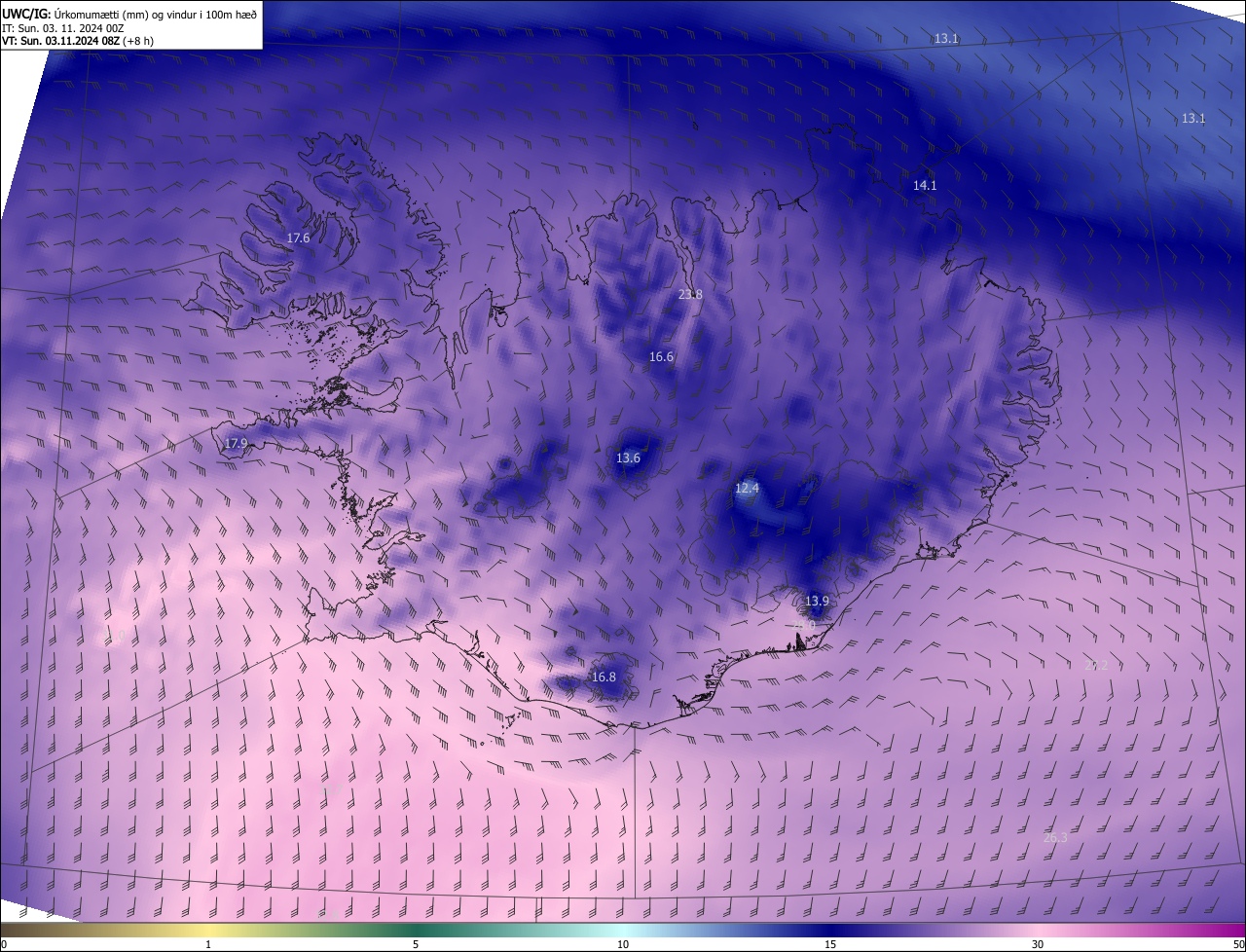Click the 26.3 value in the lower right sea

point(1055,838)
